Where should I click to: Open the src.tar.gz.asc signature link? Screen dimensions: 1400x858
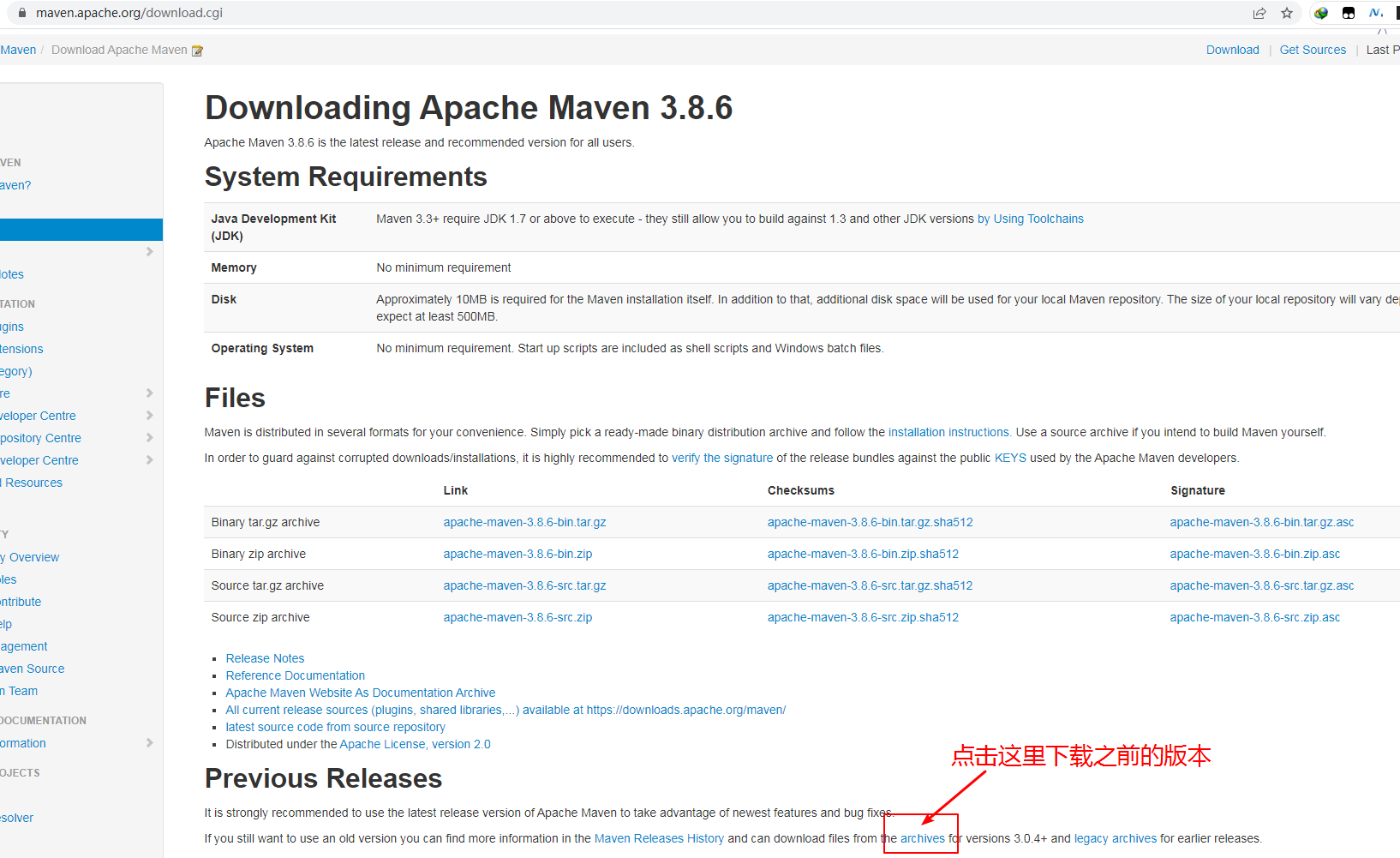point(1262,585)
